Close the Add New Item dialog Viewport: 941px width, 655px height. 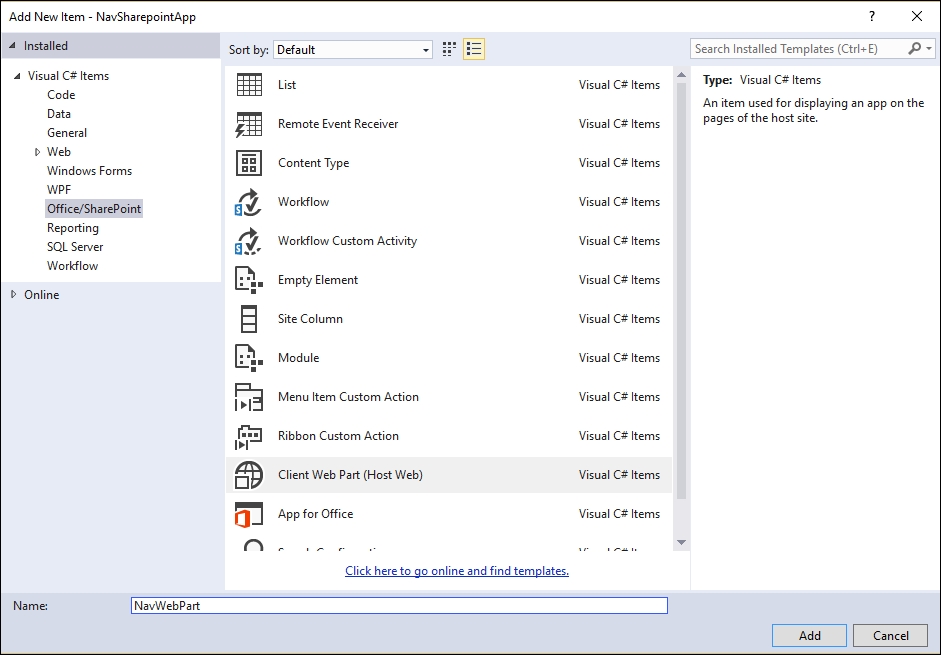[x=917, y=16]
